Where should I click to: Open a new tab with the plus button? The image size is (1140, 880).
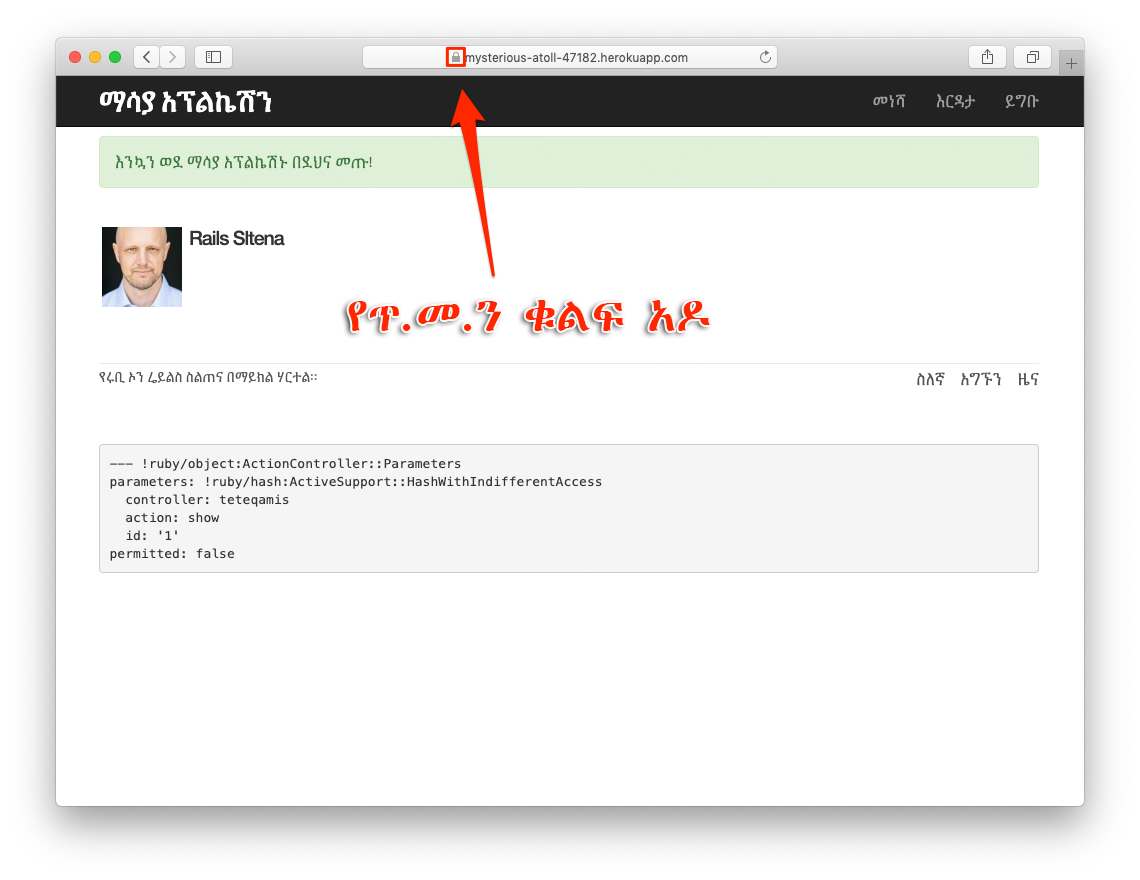point(1071,63)
